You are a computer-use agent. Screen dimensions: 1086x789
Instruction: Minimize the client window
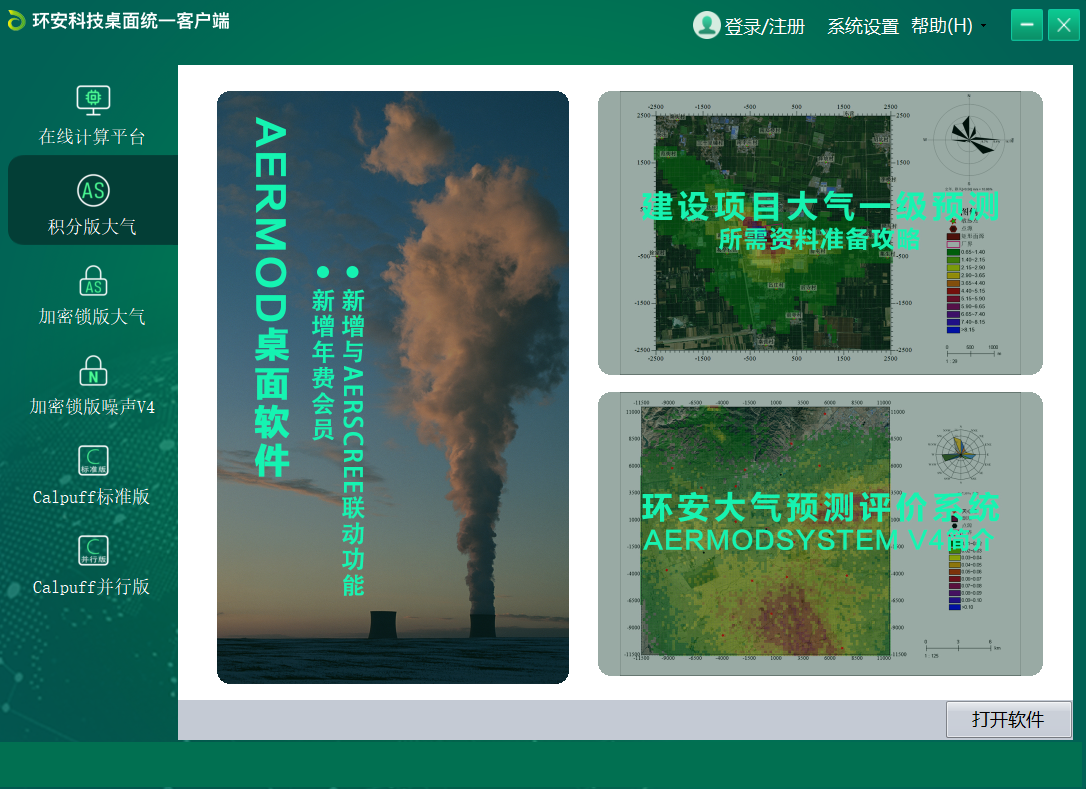(x=1027, y=25)
